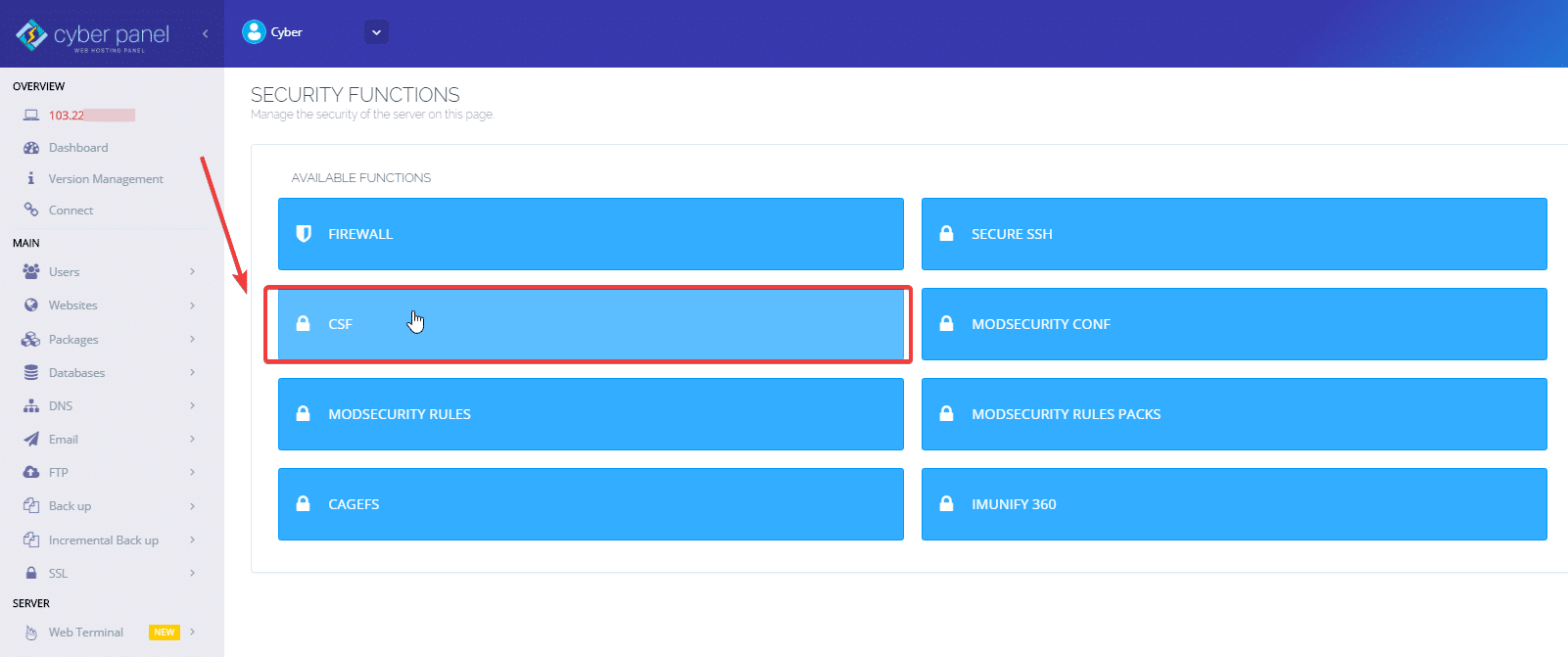Open the user dropdown arrow next to Cyber
Image resolution: width=1568 pixels, height=657 pixels.
coord(376,32)
